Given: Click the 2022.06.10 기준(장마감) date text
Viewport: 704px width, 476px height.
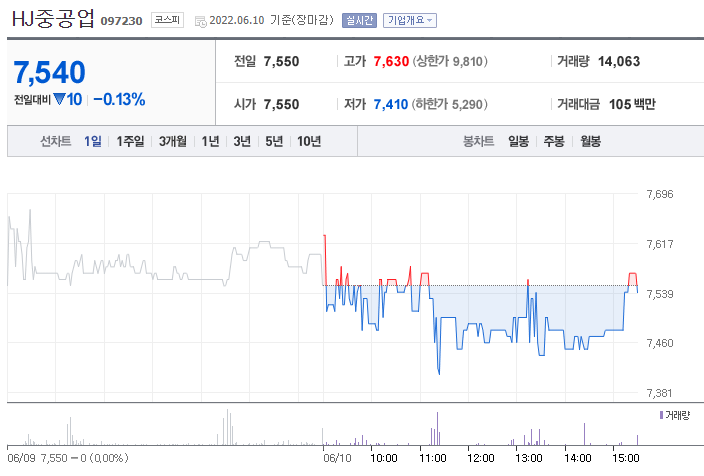Looking at the screenshot, I should pyautogui.click(x=272, y=20).
